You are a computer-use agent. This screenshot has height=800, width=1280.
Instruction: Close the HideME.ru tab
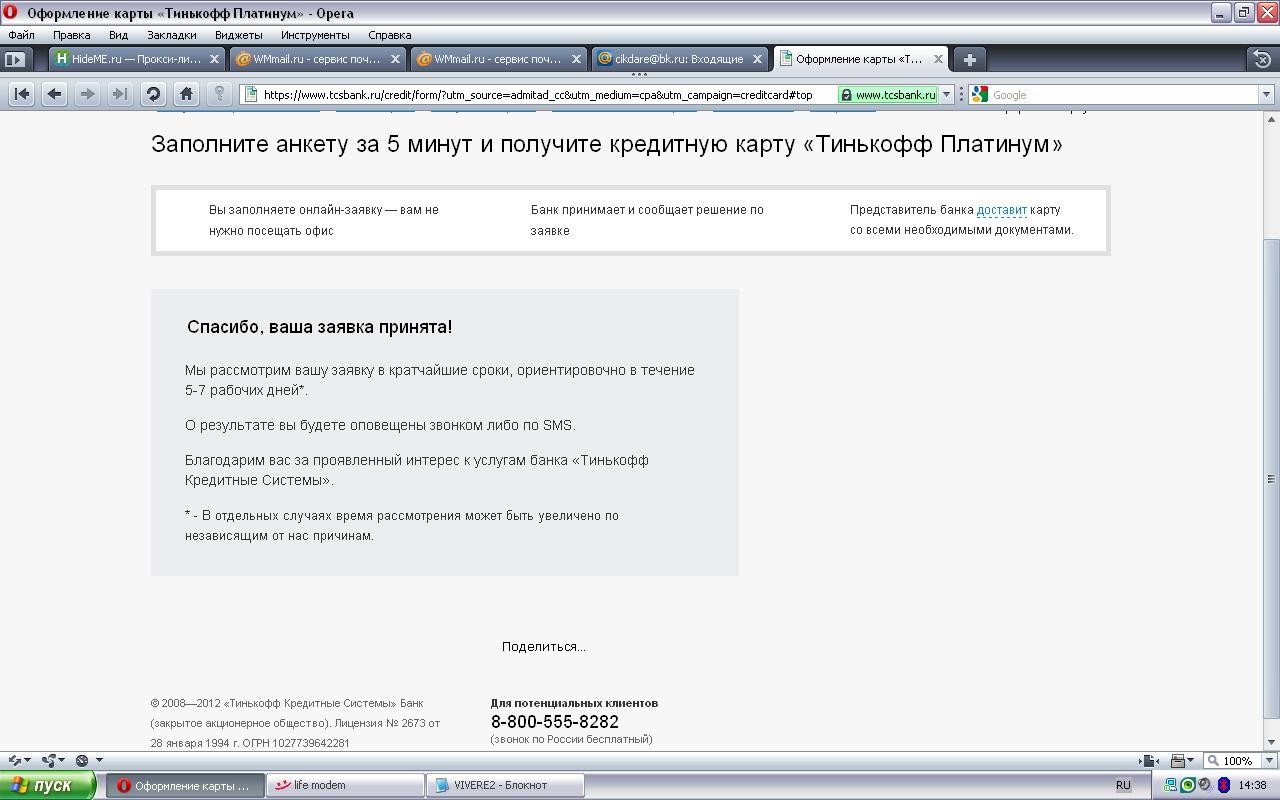[214, 59]
